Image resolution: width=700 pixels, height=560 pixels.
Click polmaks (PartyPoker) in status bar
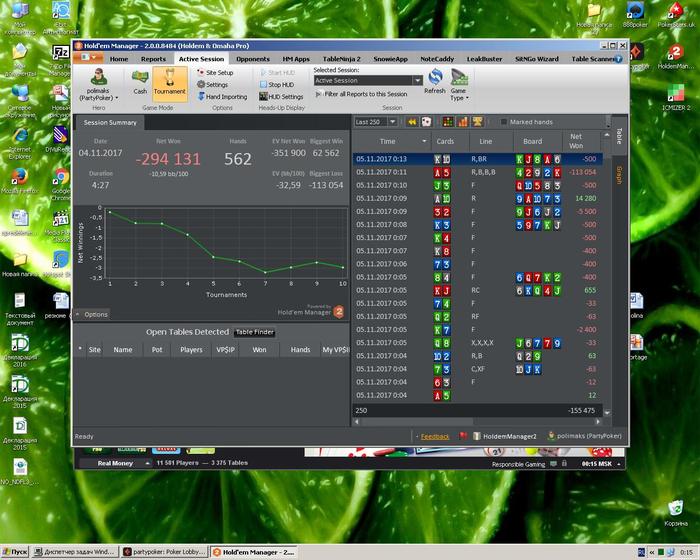tap(584, 436)
